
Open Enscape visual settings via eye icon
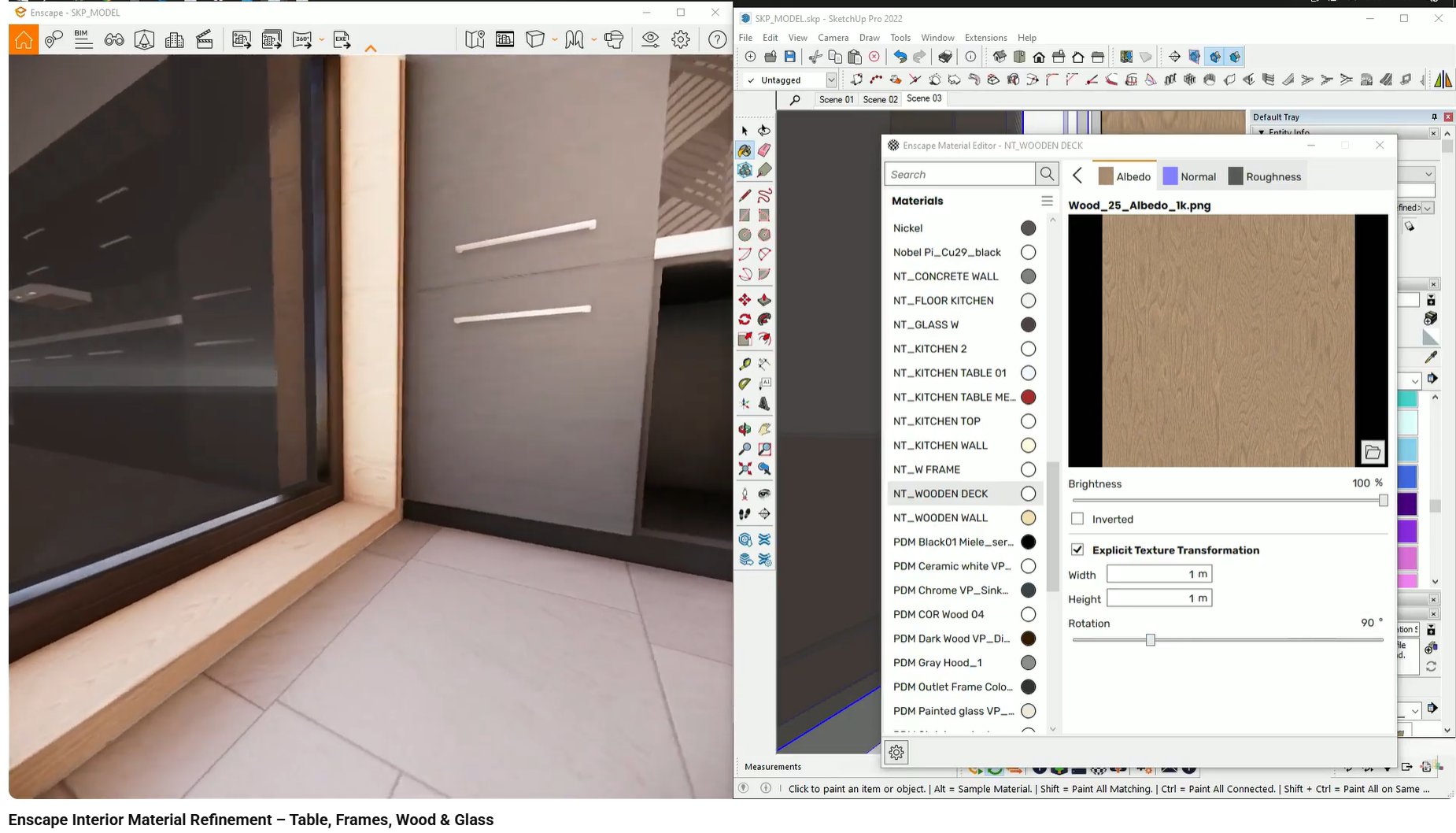649,39
